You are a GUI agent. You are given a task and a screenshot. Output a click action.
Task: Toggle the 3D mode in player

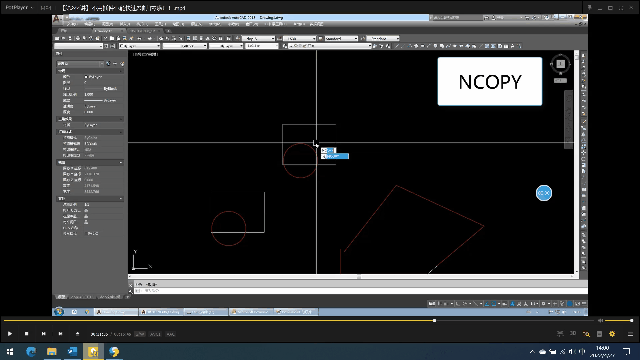pyautogui.click(x=573, y=333)
